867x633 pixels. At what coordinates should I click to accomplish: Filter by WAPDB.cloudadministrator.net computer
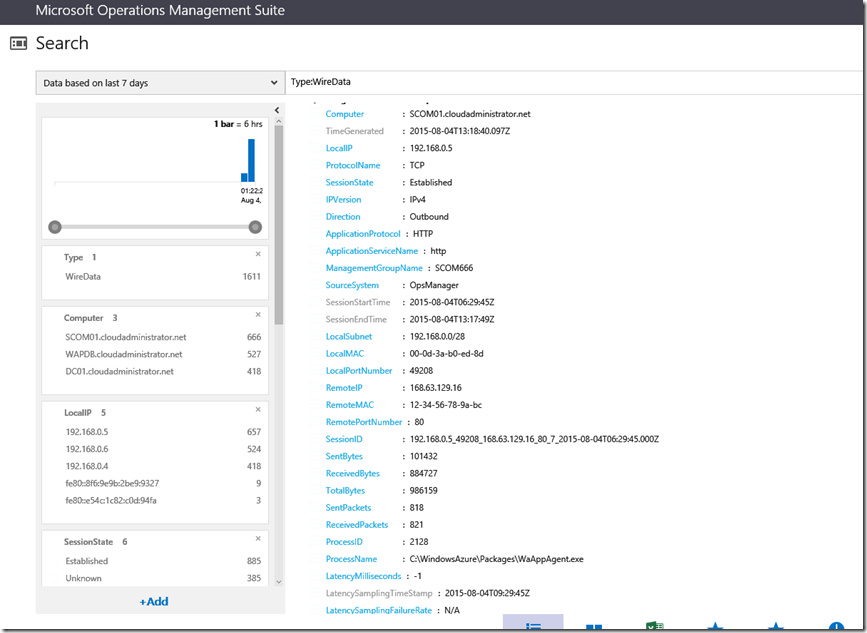coord(124,354)
